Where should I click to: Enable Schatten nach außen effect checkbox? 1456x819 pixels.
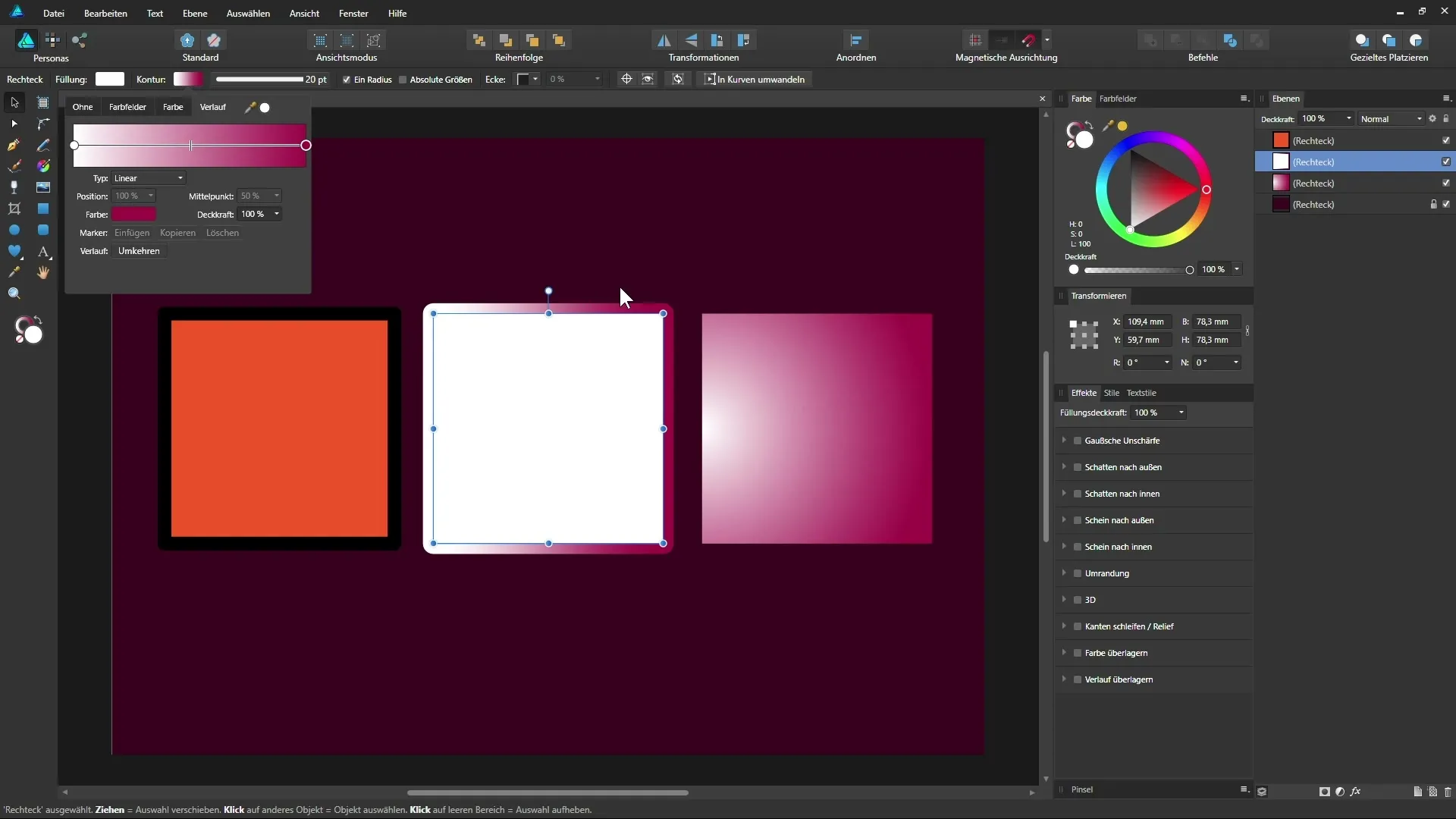(1078, 467)
